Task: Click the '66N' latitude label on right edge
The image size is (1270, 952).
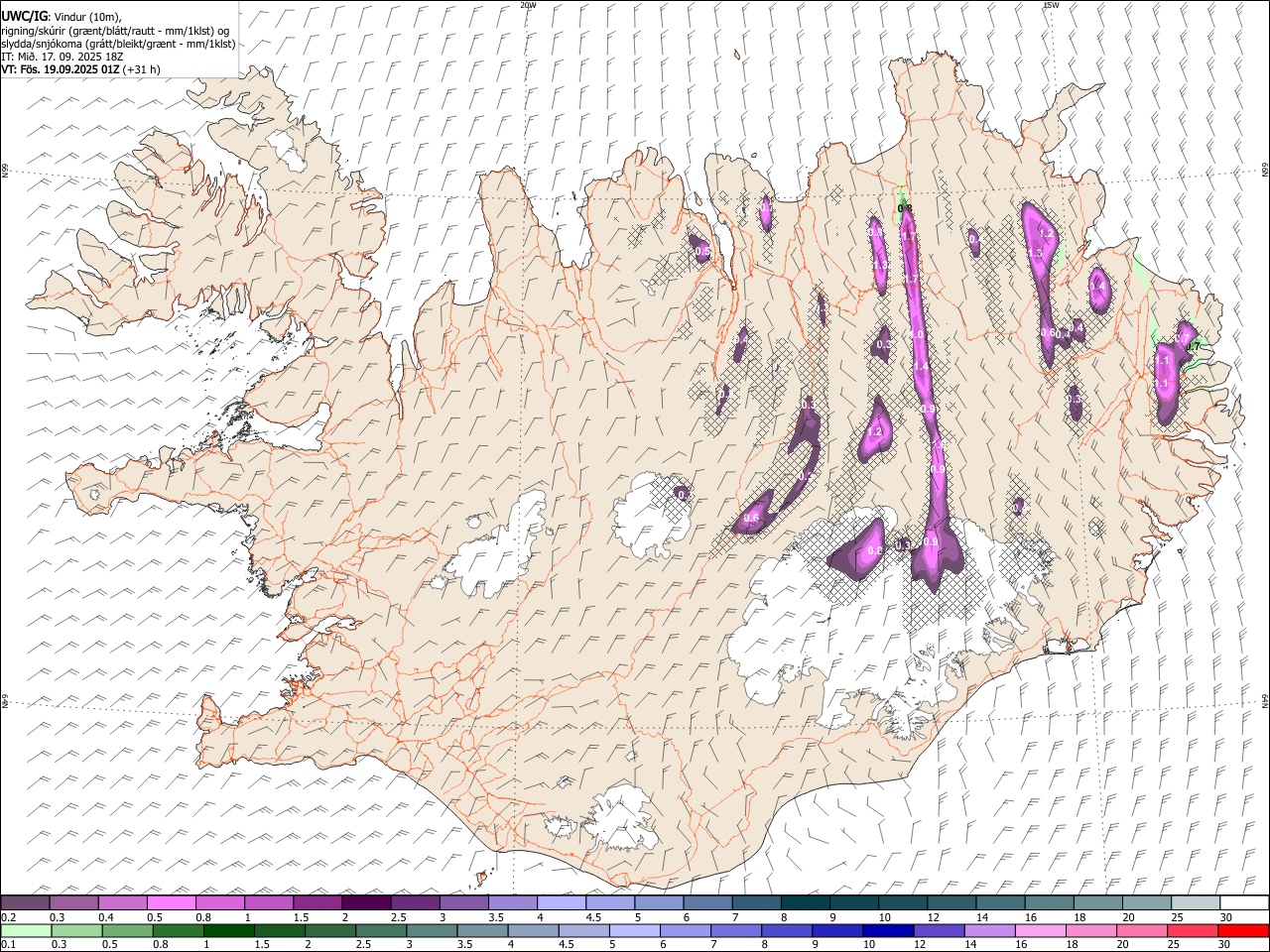Action: point(1265,171)
